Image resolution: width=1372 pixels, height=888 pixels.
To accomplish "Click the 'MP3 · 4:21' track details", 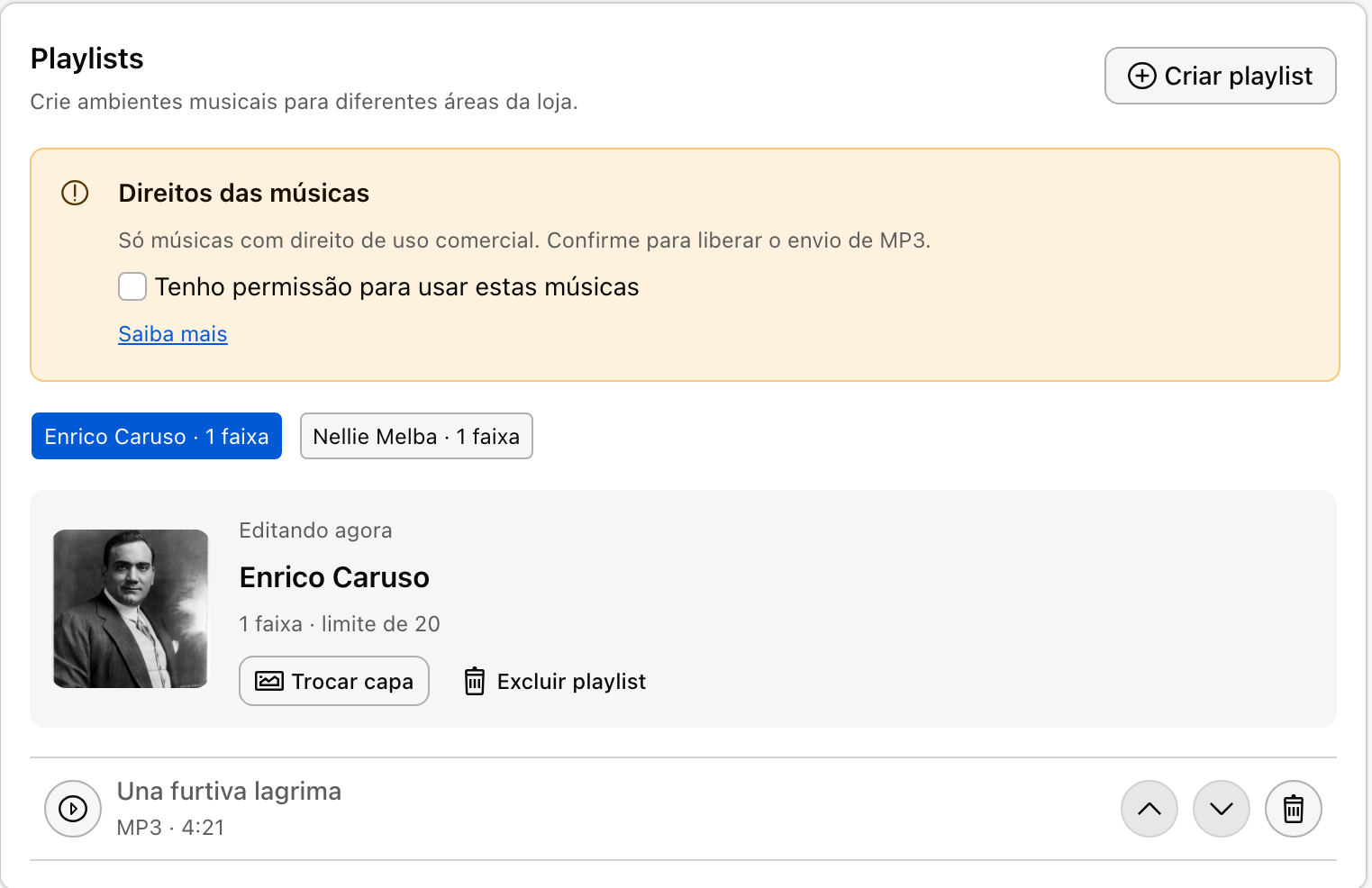I will [171, 828].
